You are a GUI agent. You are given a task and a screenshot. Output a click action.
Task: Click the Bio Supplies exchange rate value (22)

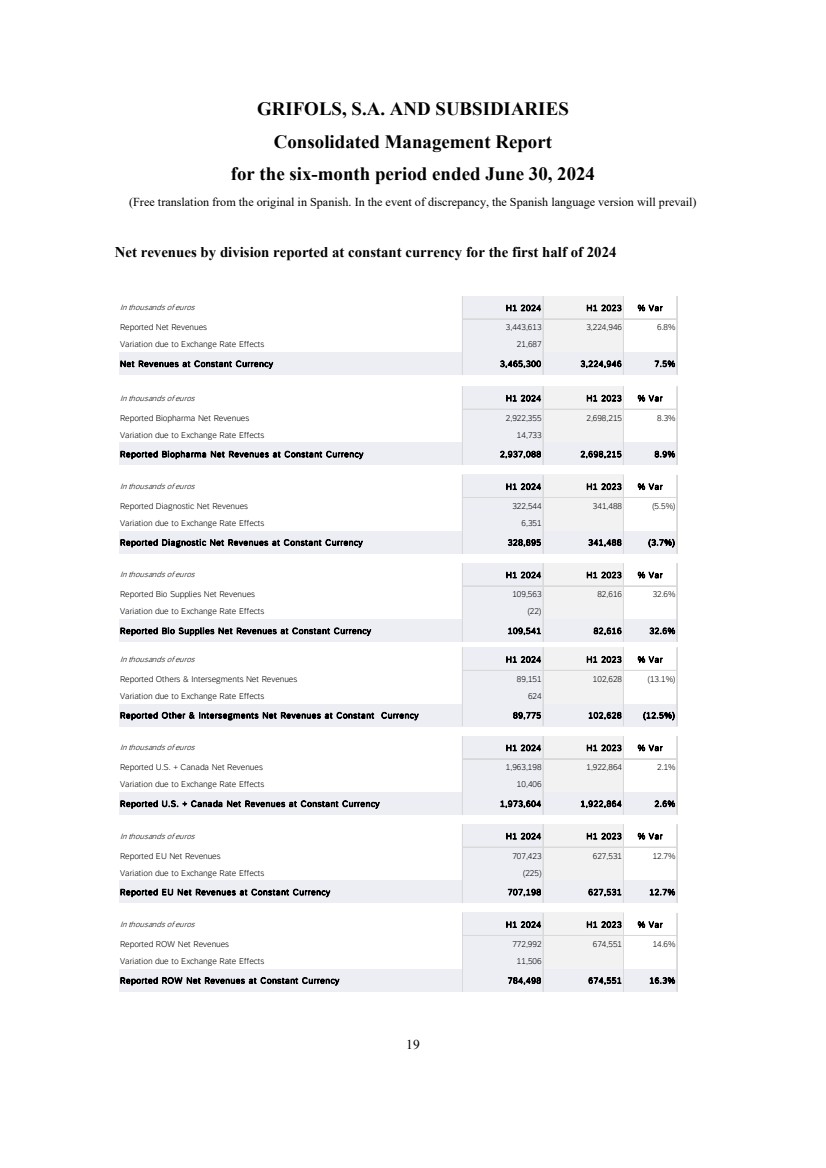pos(533,612)
